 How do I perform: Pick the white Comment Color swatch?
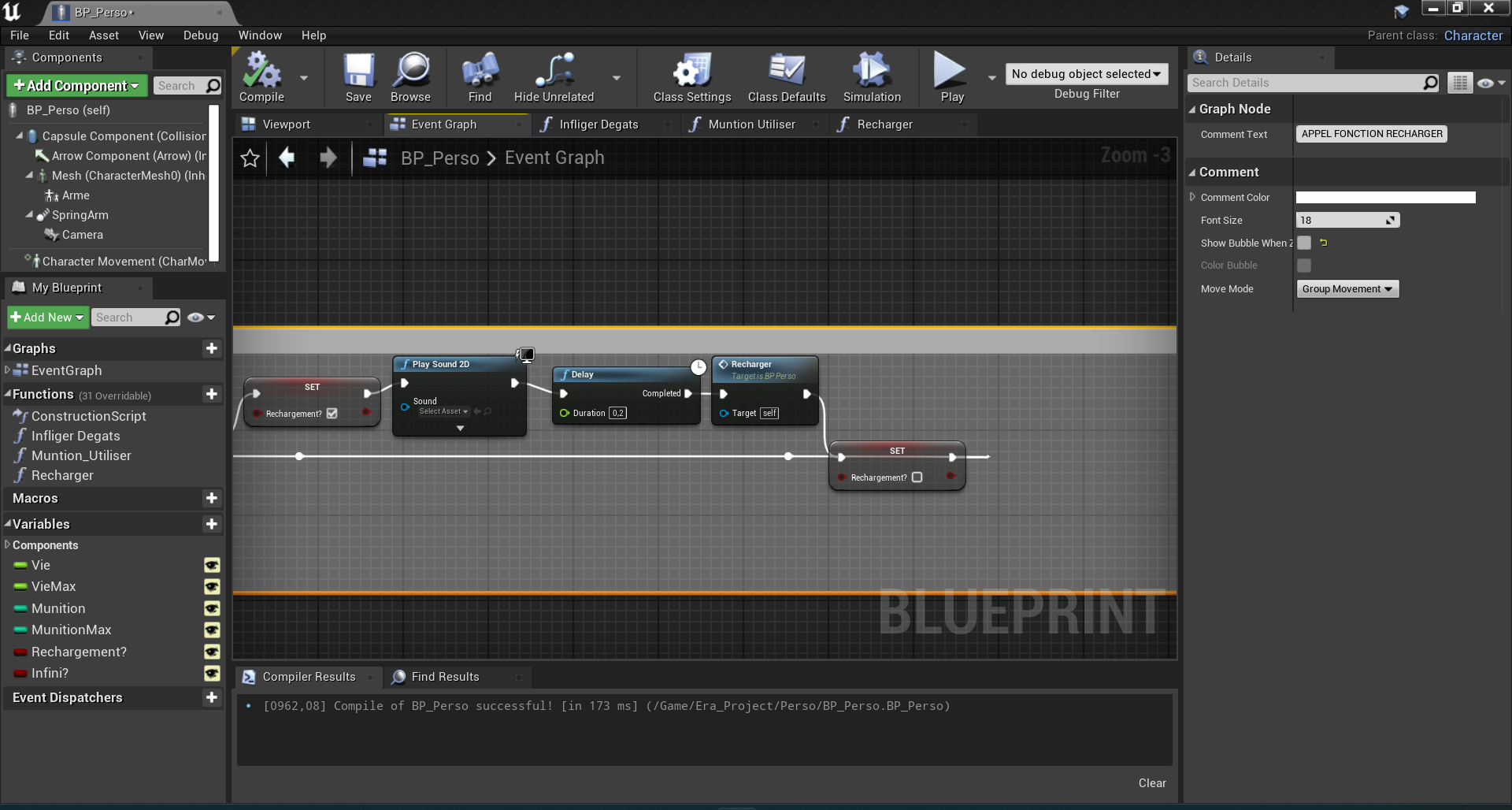pos(1385,198)
